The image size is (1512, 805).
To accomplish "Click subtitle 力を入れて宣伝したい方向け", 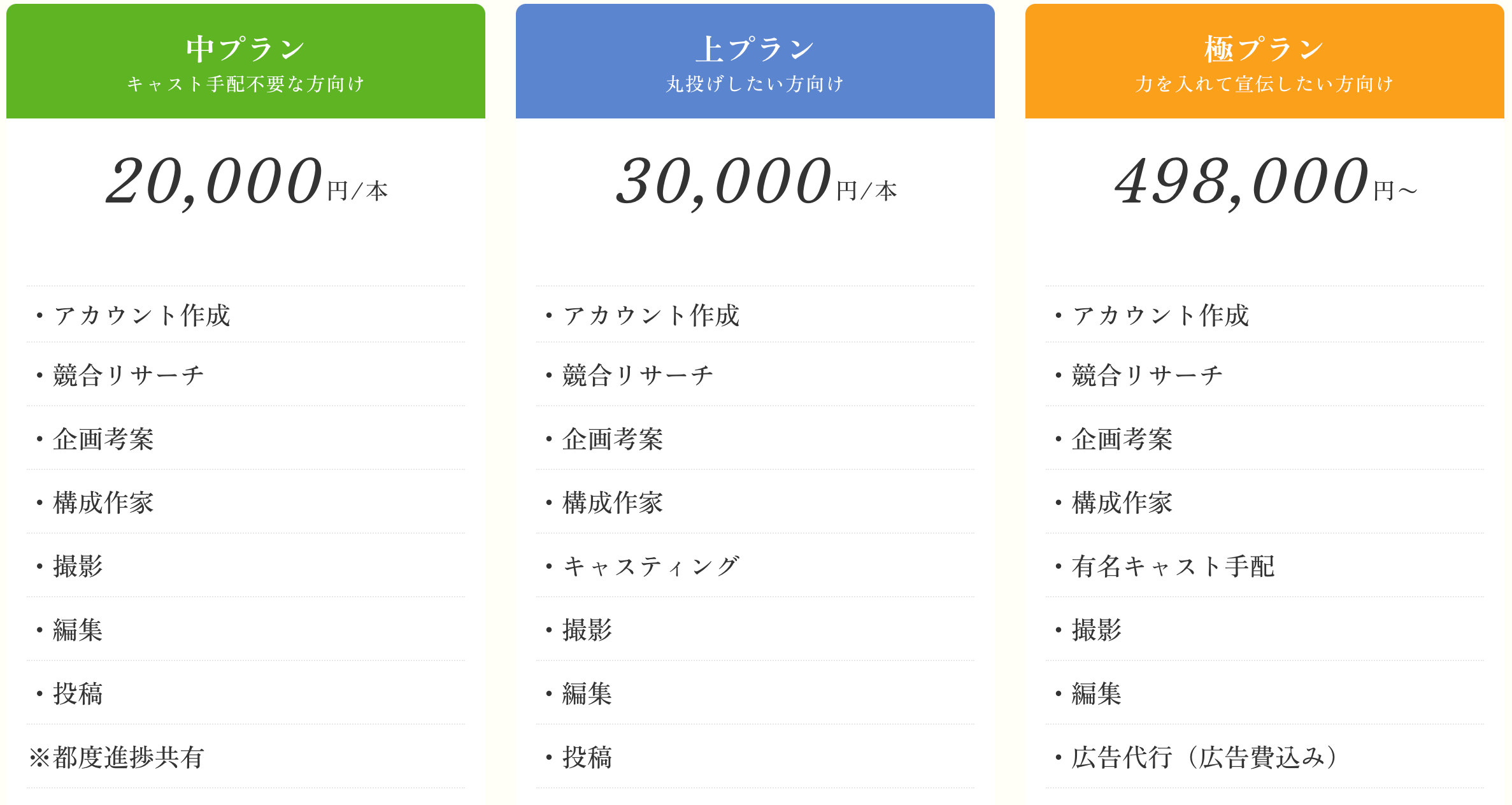I will [x=1264, y=84].
